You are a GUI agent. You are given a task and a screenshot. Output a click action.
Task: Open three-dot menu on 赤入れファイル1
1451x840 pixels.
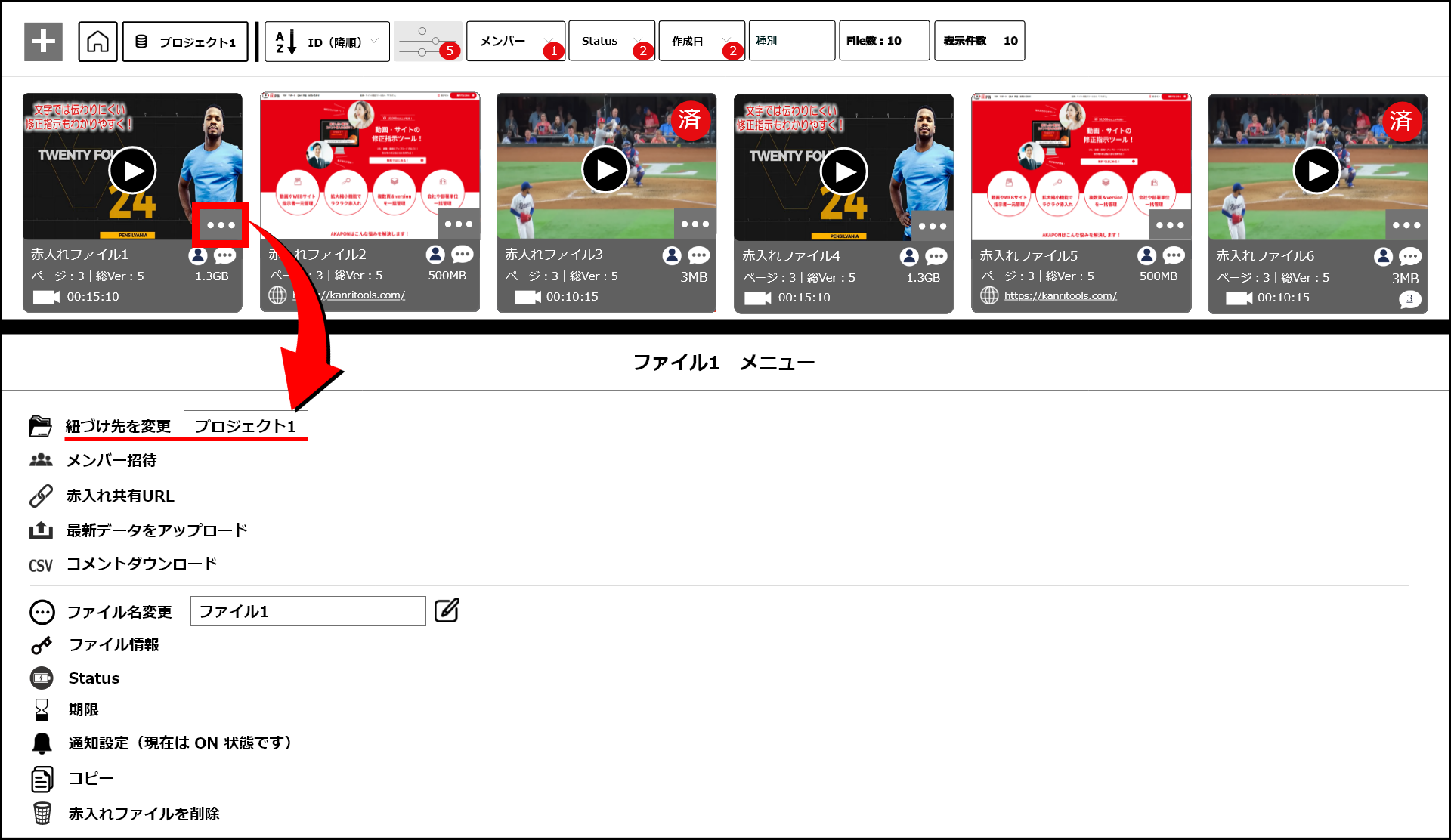(221, 225)
